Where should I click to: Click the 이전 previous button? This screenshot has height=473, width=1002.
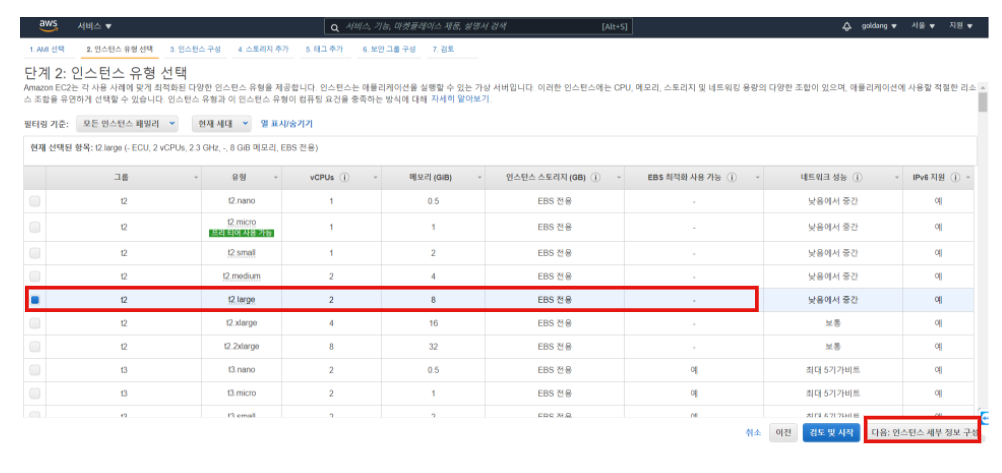pos(783,433)
